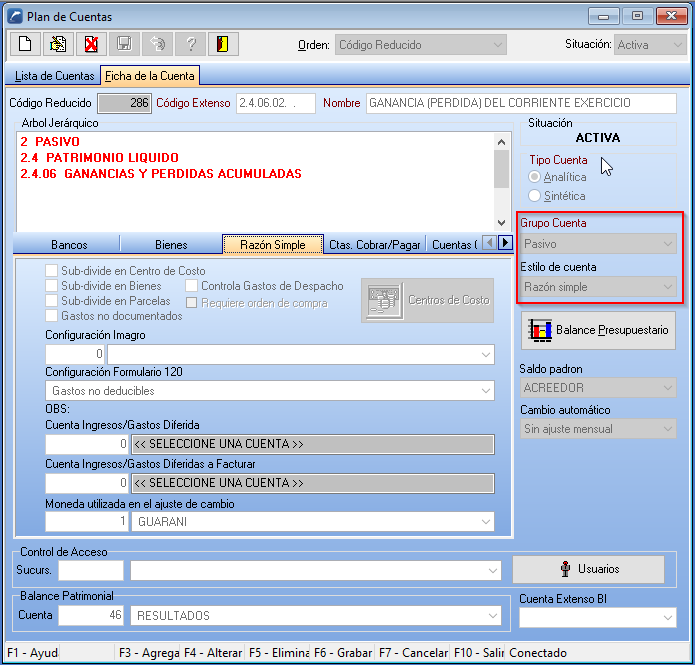Show previous sub-tabs with left arrow
Screen dimensions: 695x665
[x=489, y=243]
